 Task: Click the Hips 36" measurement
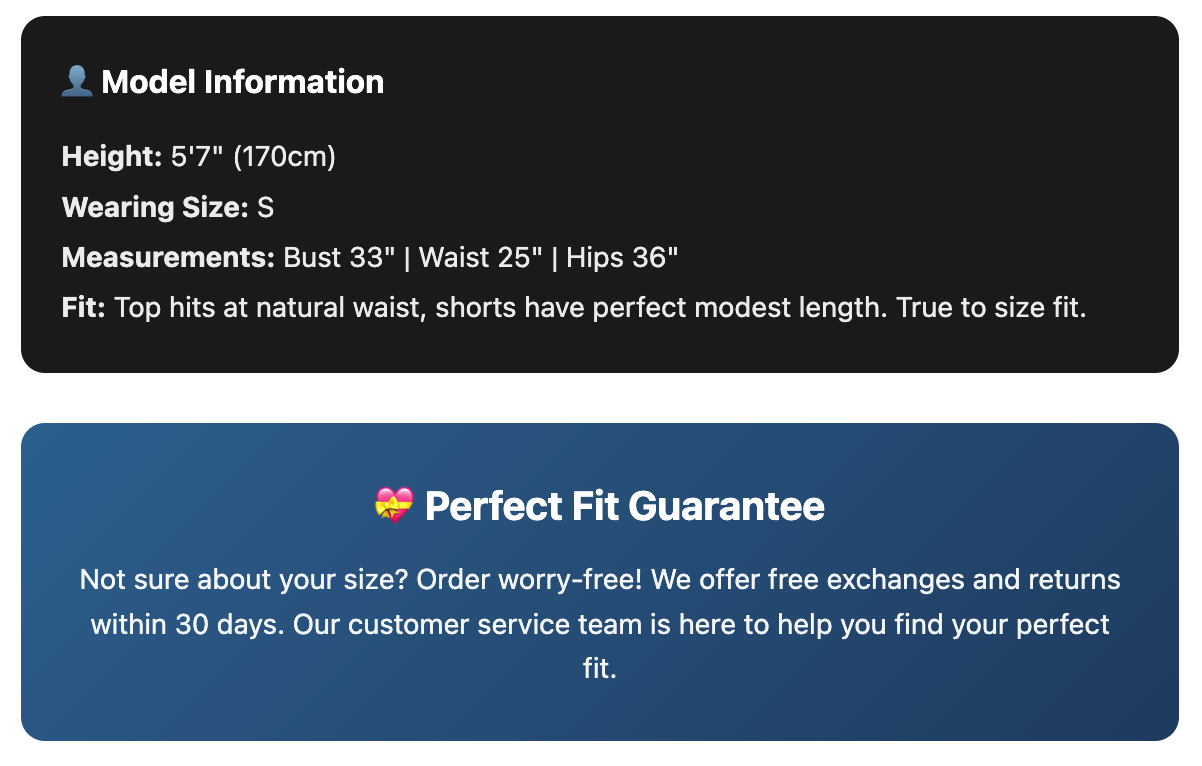pyautogui.click(x=622, y=258)
